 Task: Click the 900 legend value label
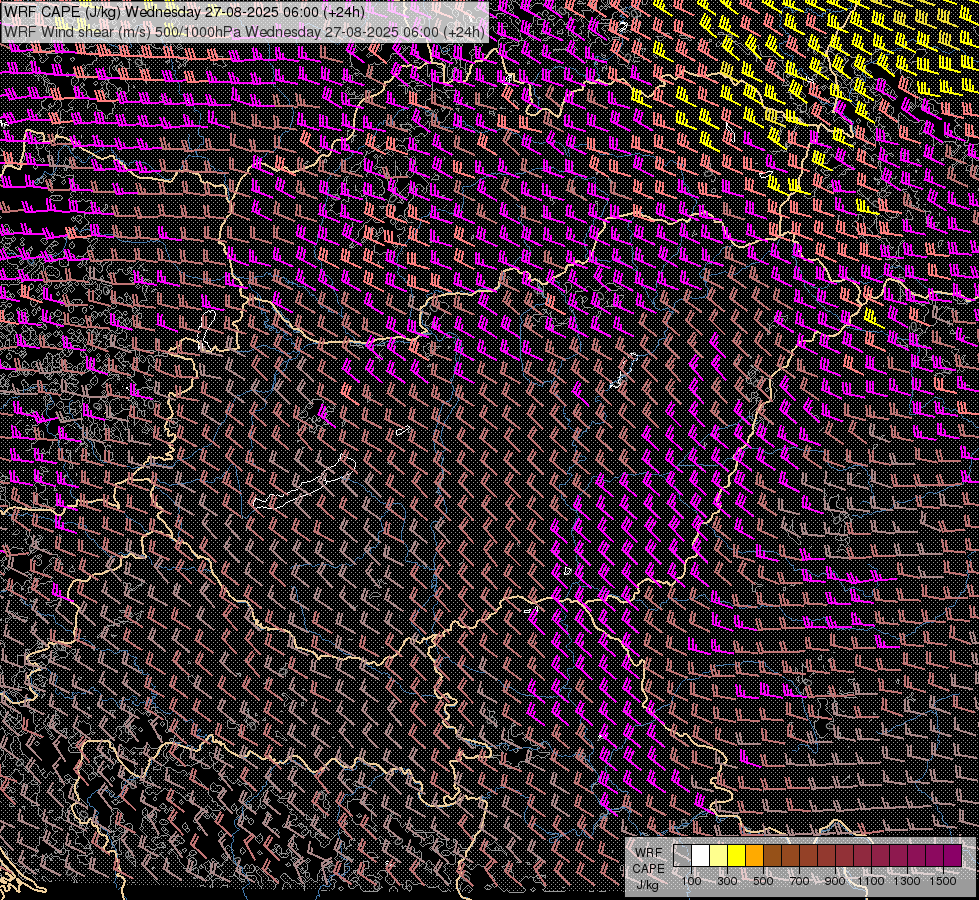coord(835,881)
